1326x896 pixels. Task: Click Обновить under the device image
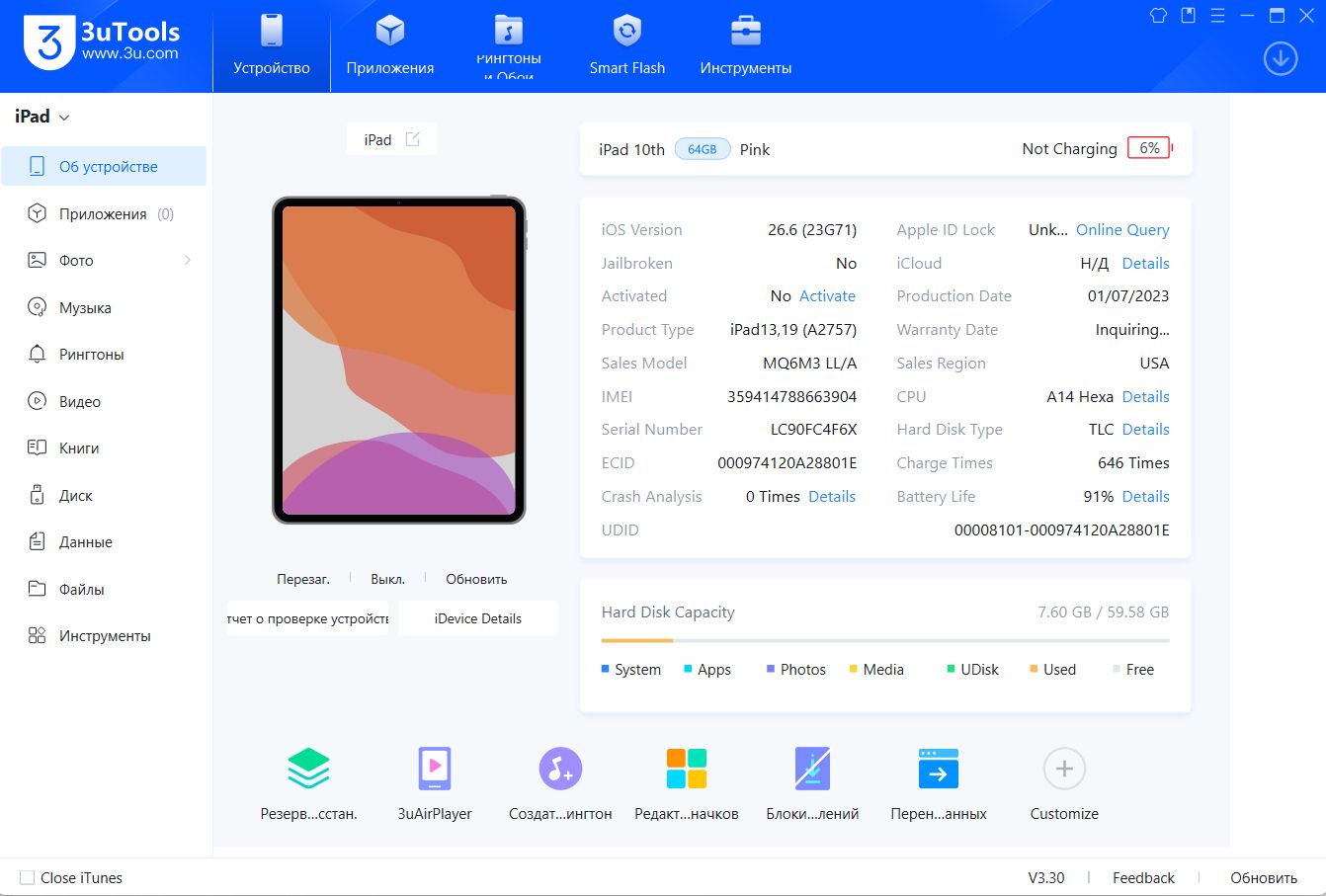click(476, 579)
